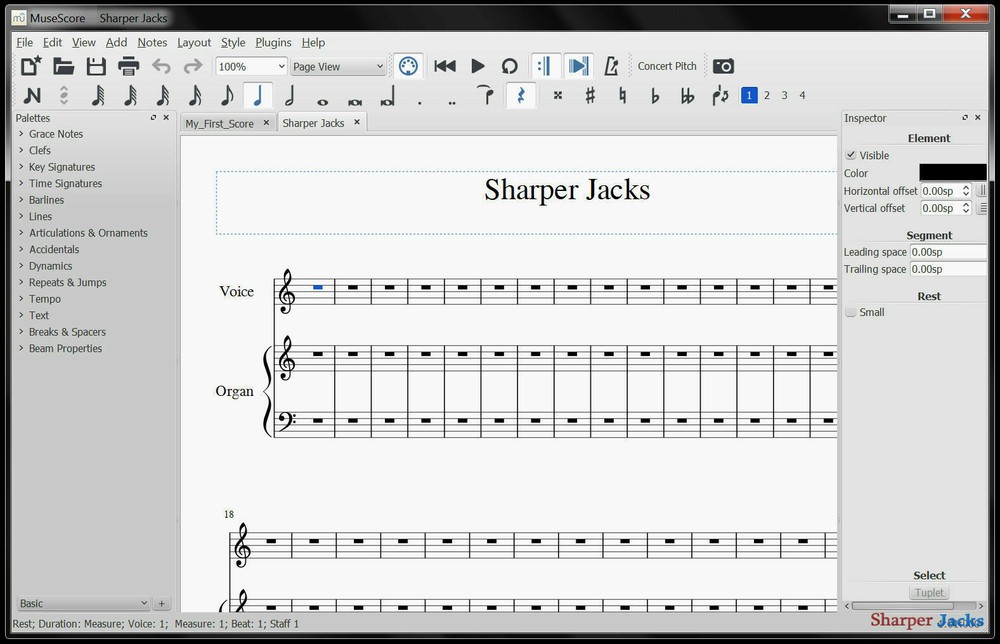
Task: Switch to the My_First_Score tab
Action: (222, 122)
